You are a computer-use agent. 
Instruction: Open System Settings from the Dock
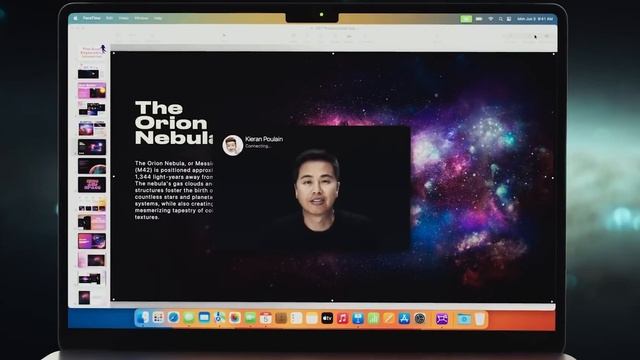(x=420, y=318)
